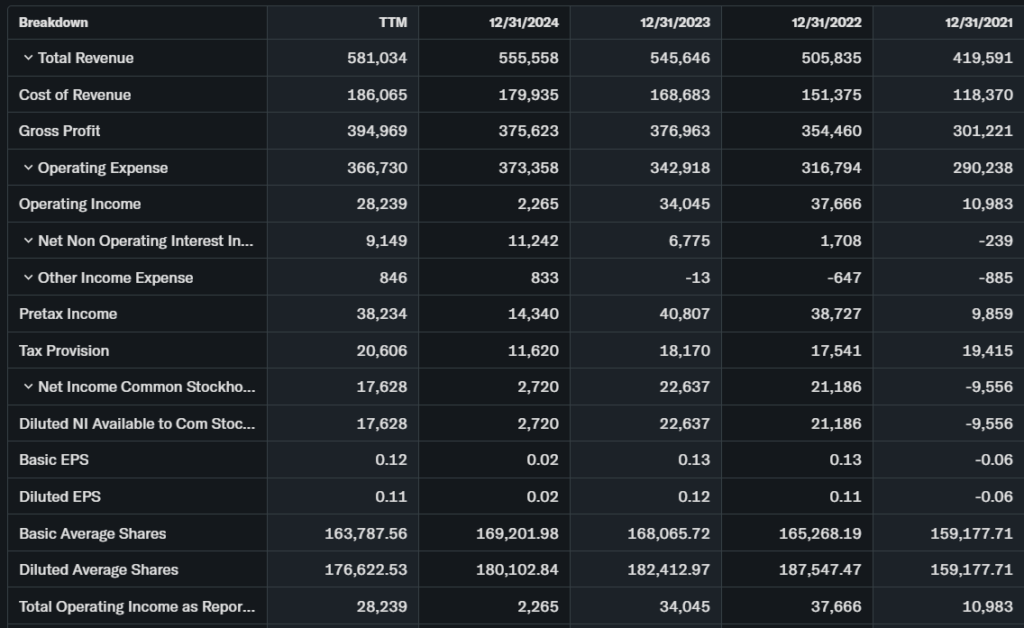
Task: Expand the Other Income Expense chevron
Action: (28, 278)
